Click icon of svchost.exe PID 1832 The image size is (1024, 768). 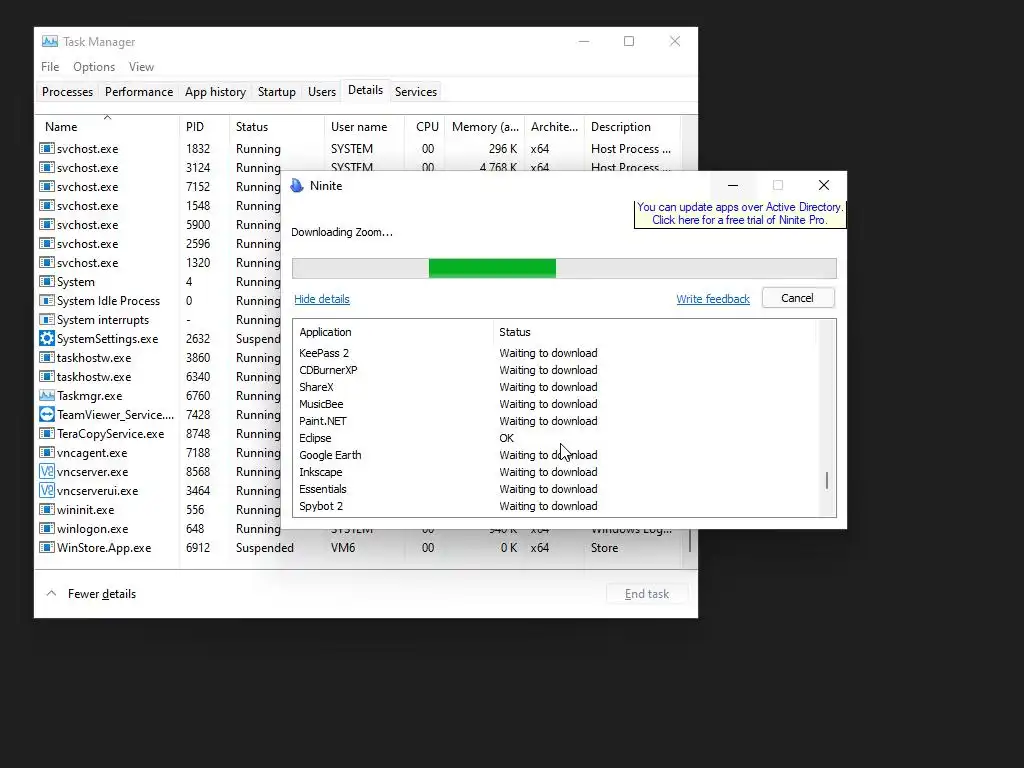[47, 148]
